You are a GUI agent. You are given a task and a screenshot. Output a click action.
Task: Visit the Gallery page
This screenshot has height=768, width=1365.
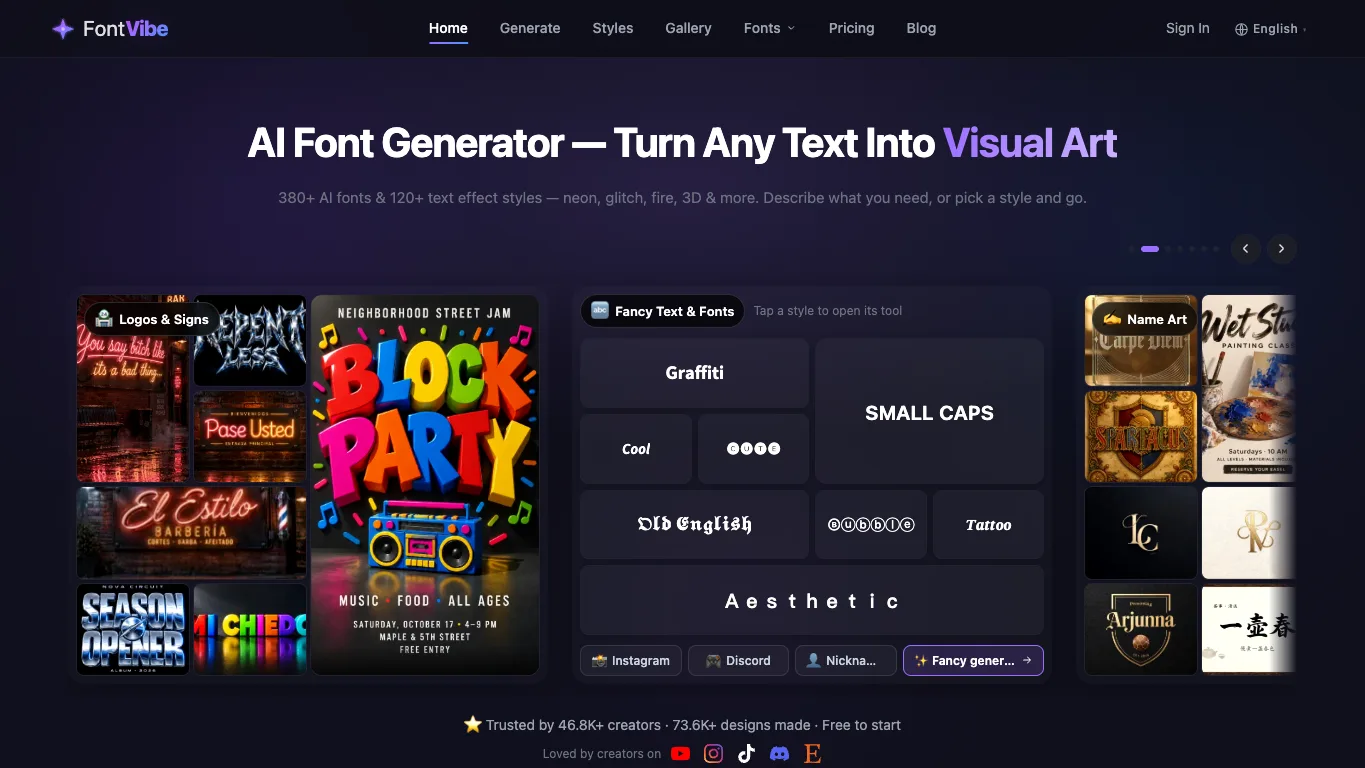689,28
